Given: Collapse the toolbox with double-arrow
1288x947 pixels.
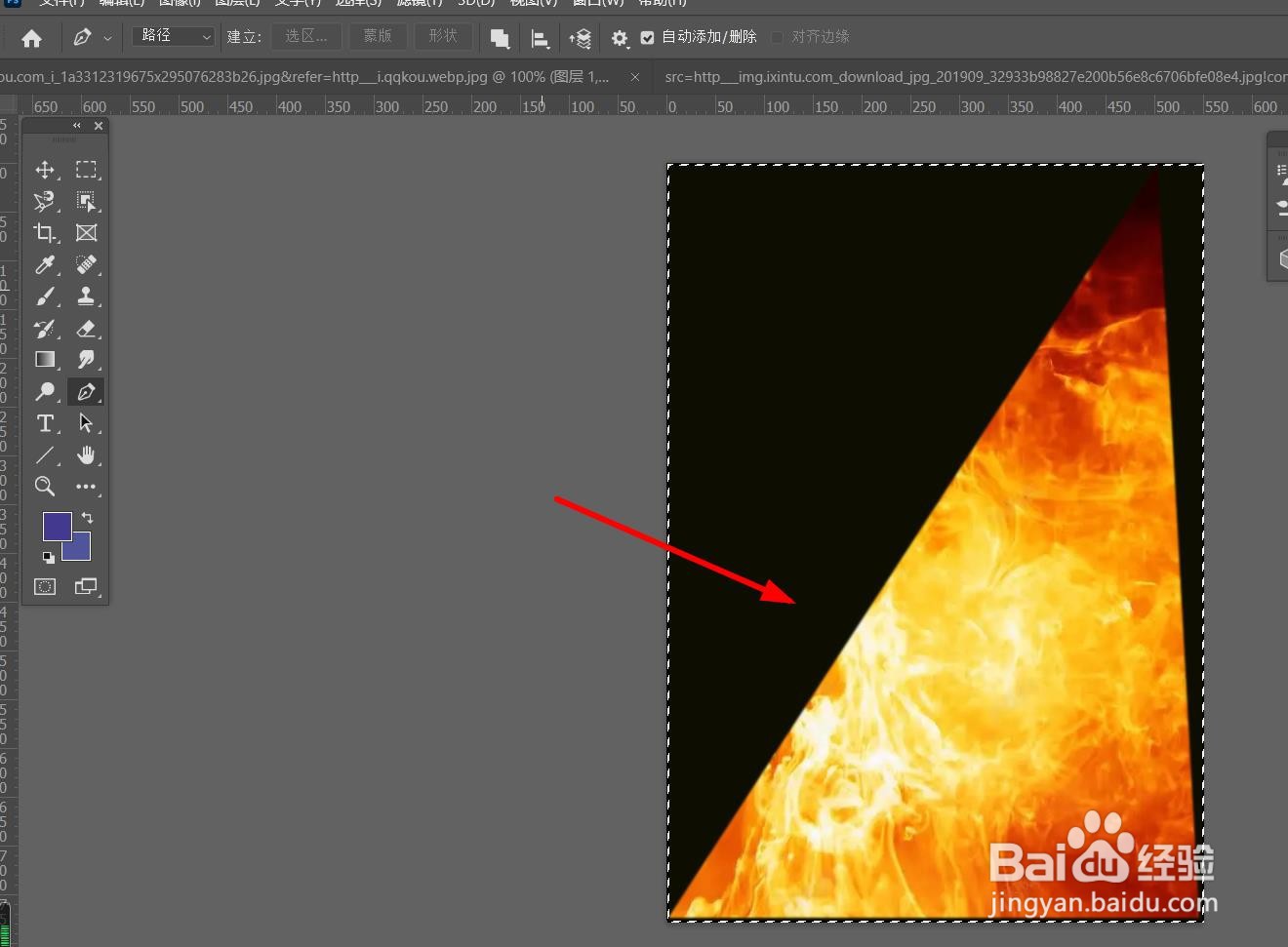Looking at the screenshot, I should point(76,126).
